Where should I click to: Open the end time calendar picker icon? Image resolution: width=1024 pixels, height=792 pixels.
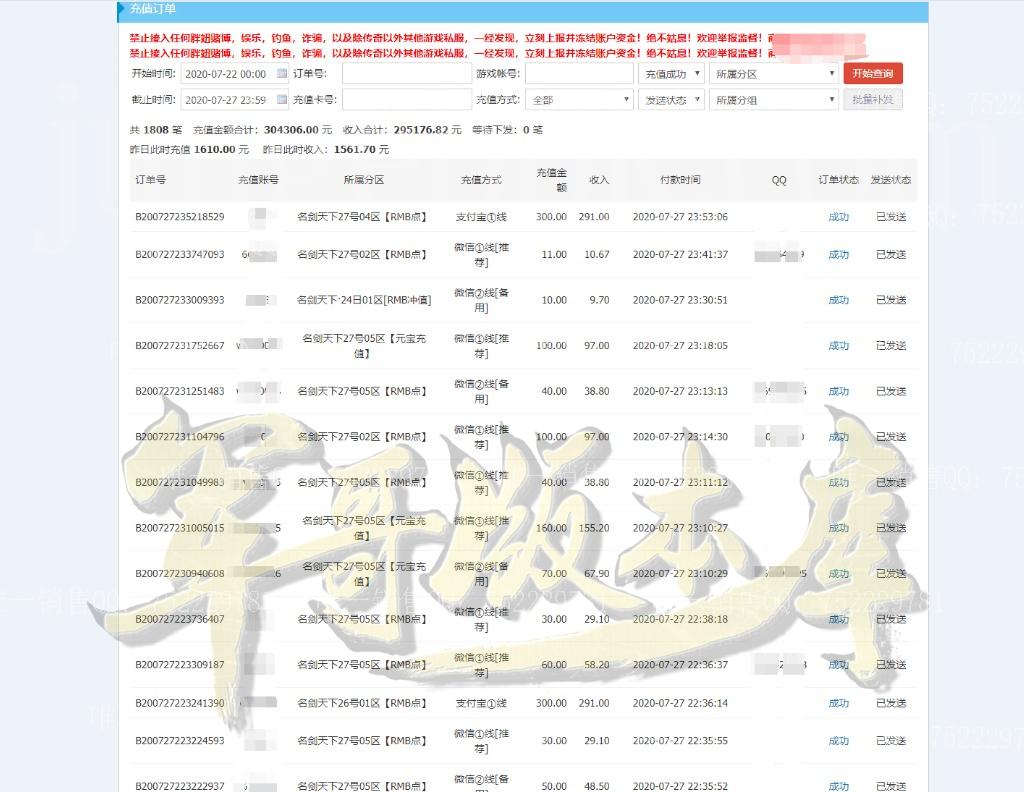tap(281, 100)
